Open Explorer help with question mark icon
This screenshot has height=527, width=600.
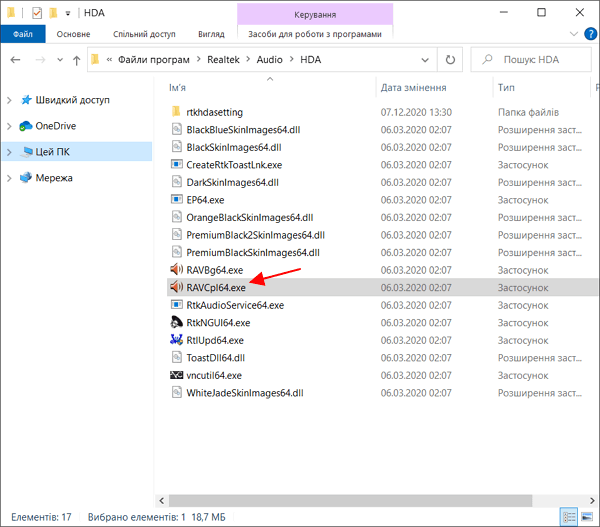coord(590,34)
